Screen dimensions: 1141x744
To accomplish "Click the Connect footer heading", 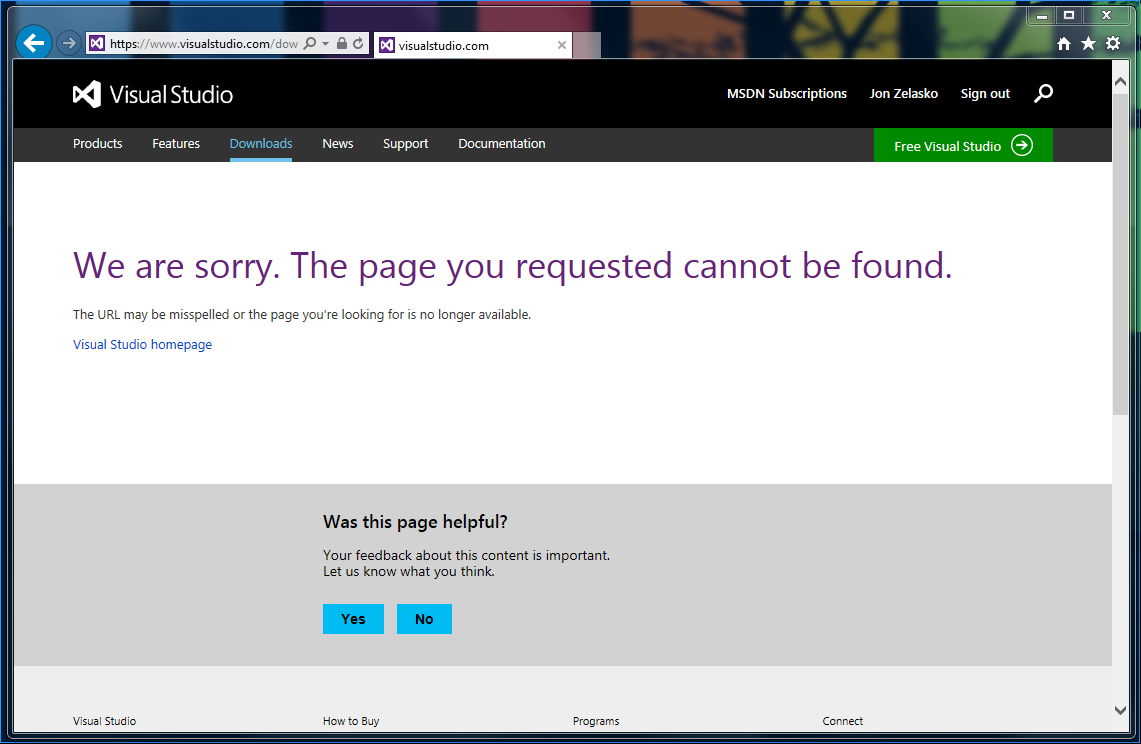I will [843, 721].
